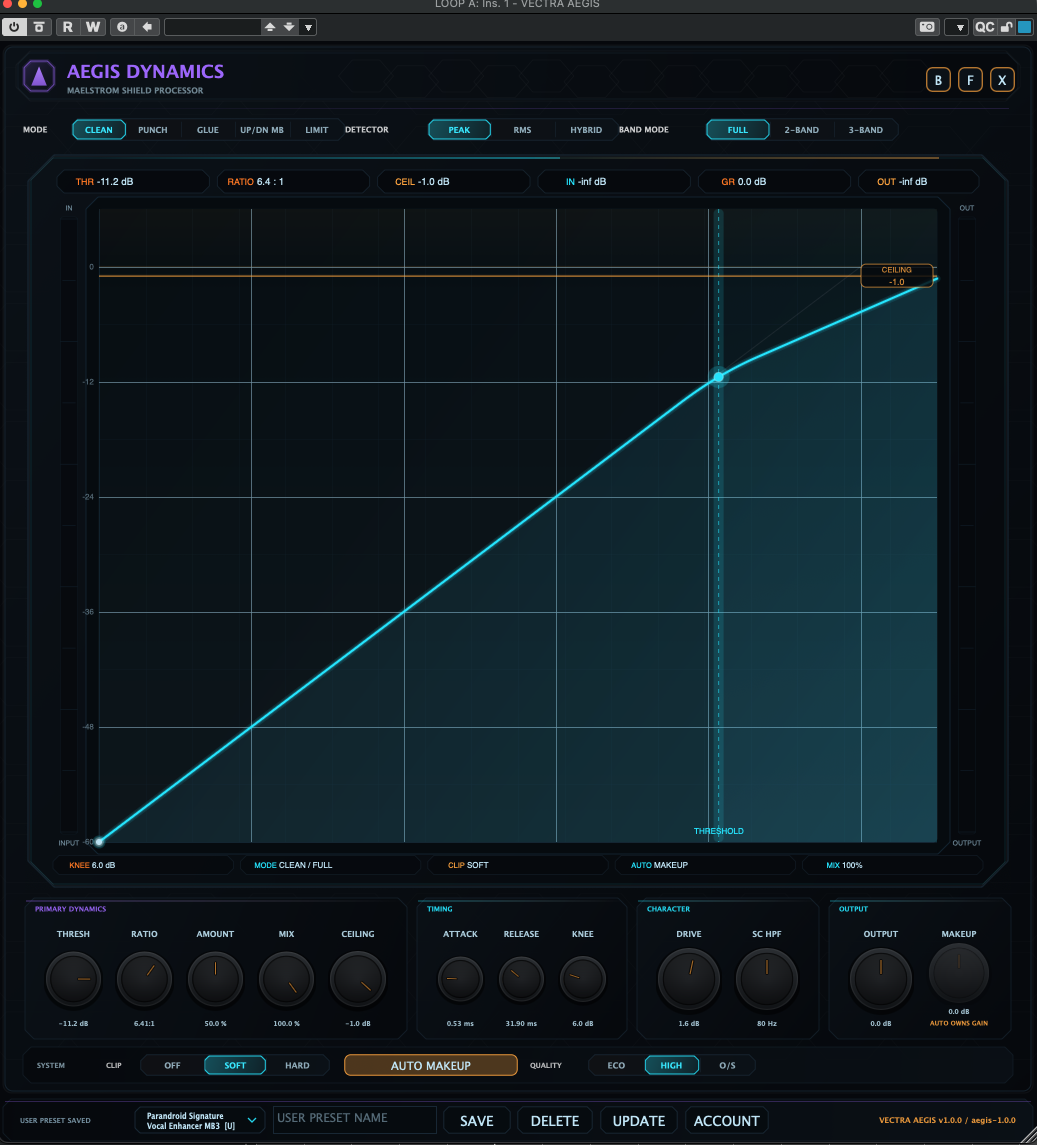Click the X button in plugin header
Image resolution: width=1037 pixels, height=1145 pixels.
(x=1002, y=80)
